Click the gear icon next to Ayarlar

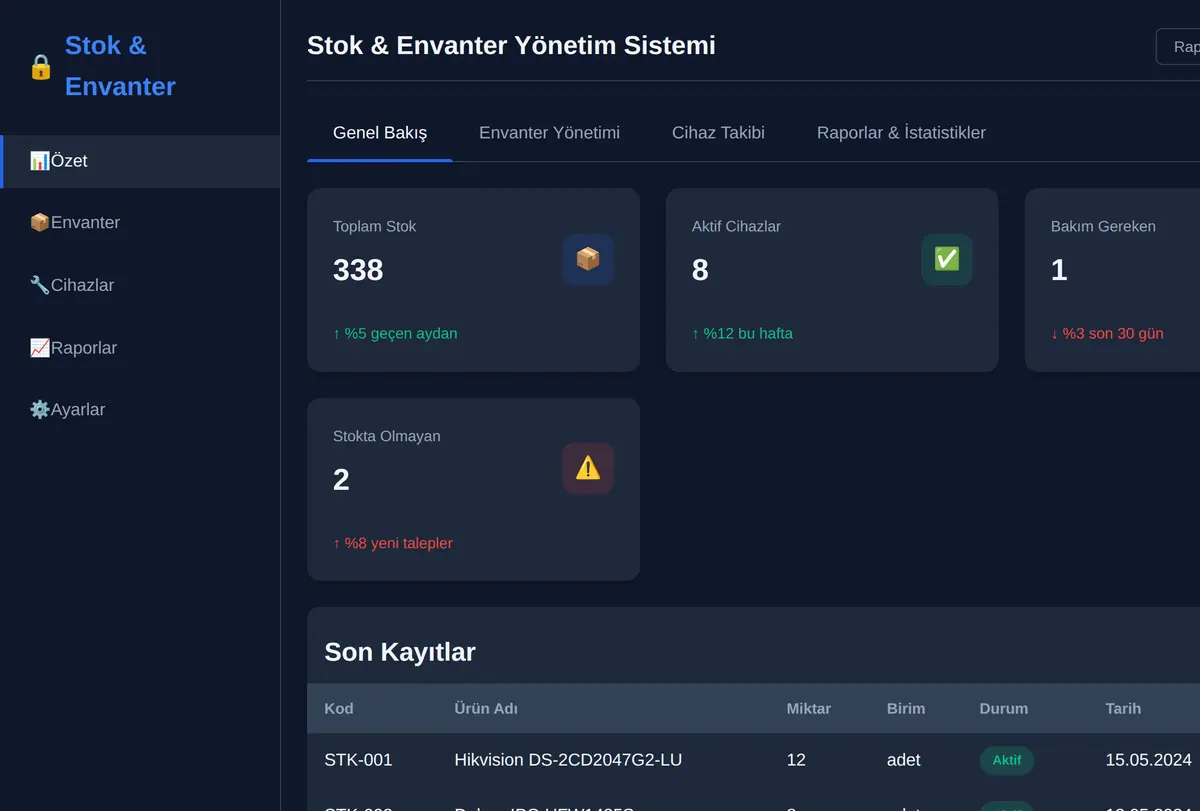click(x=40, y=410)
